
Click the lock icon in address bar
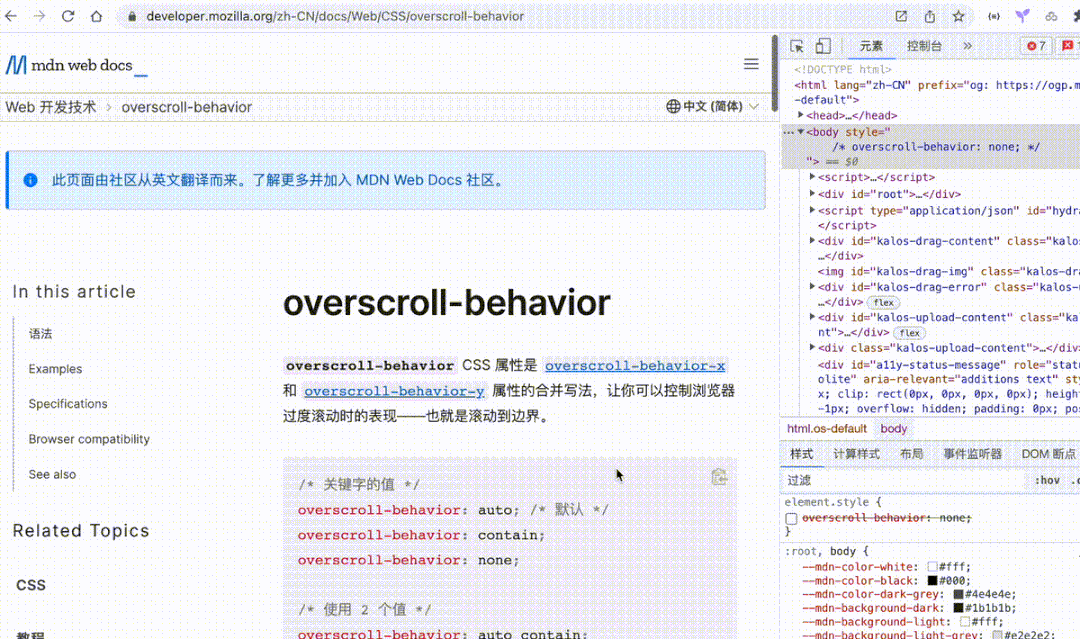(x=132, y=17)
